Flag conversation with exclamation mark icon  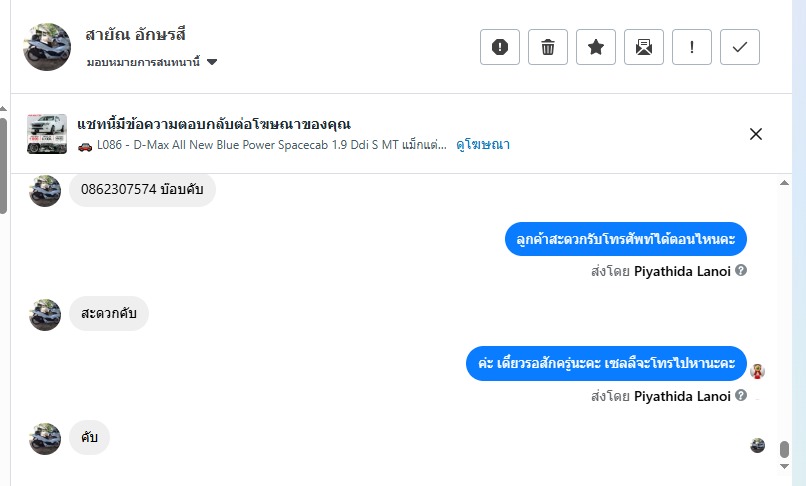692,47
